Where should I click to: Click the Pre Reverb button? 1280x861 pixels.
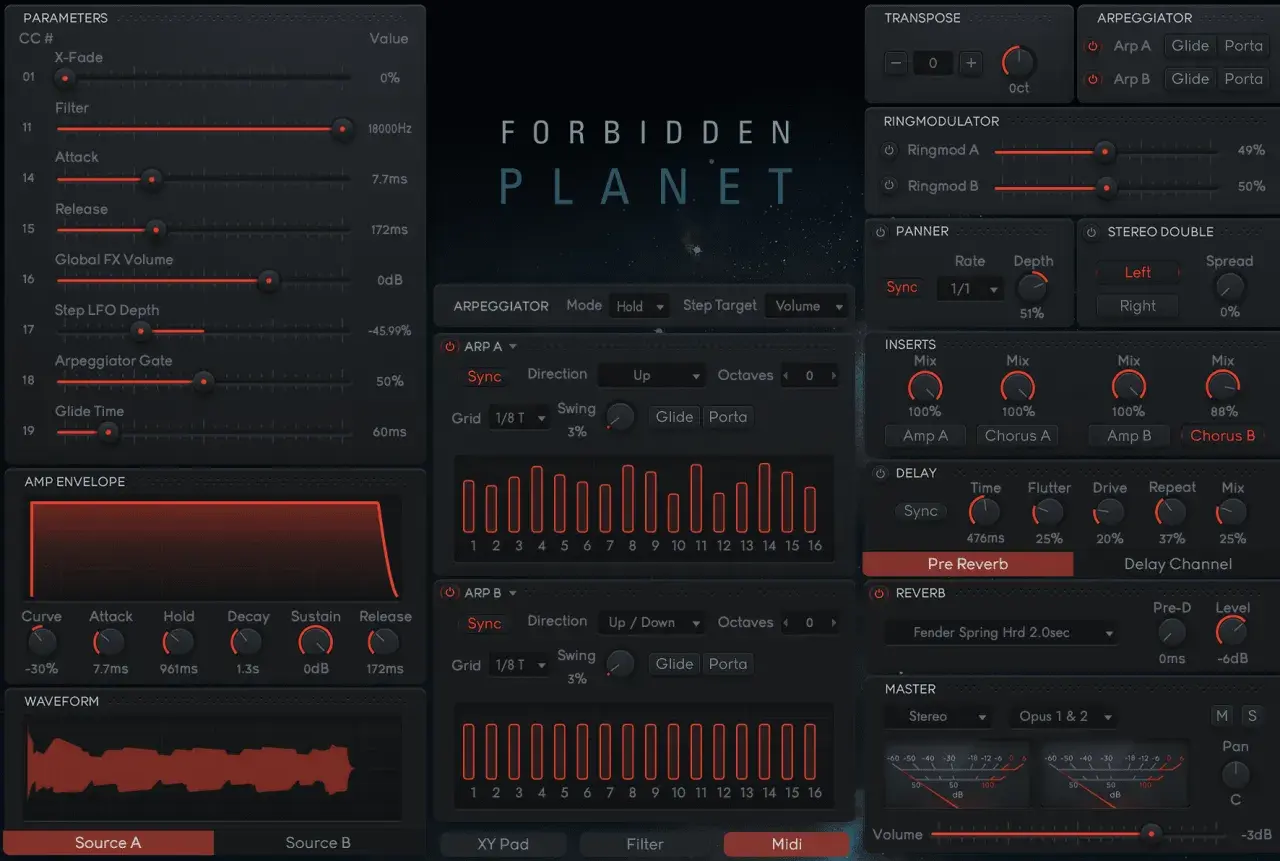click(968, 564)
